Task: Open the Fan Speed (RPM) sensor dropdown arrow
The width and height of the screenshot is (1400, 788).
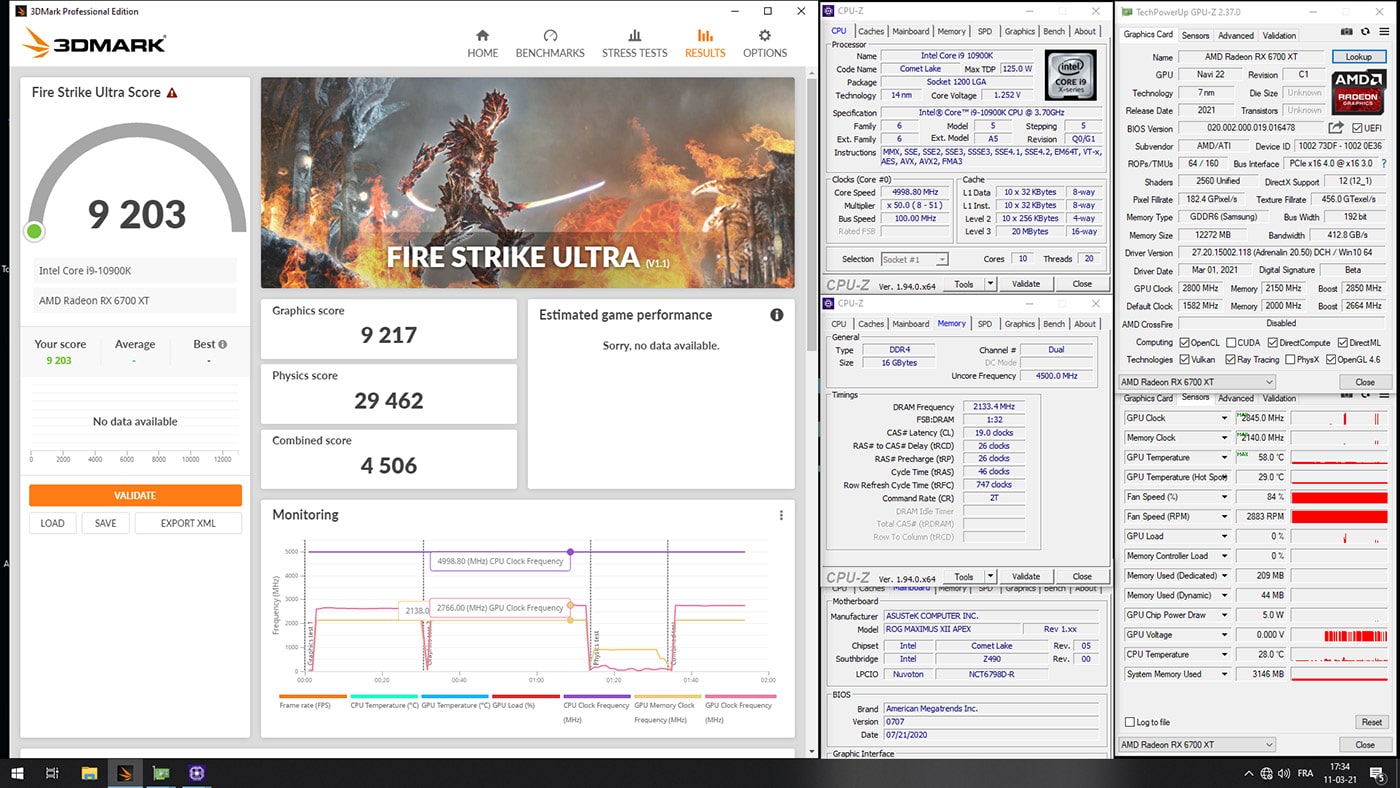Action: coord(1224,517)
